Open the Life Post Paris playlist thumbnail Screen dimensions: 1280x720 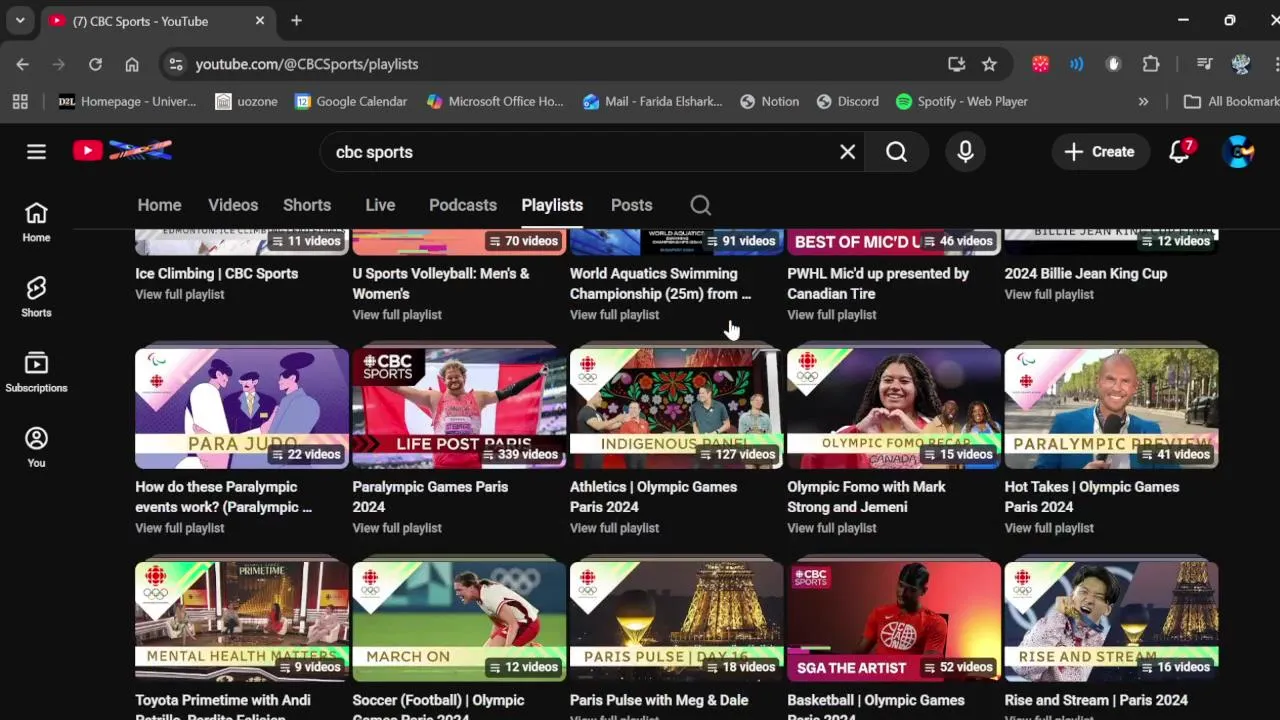coord(459,408)
